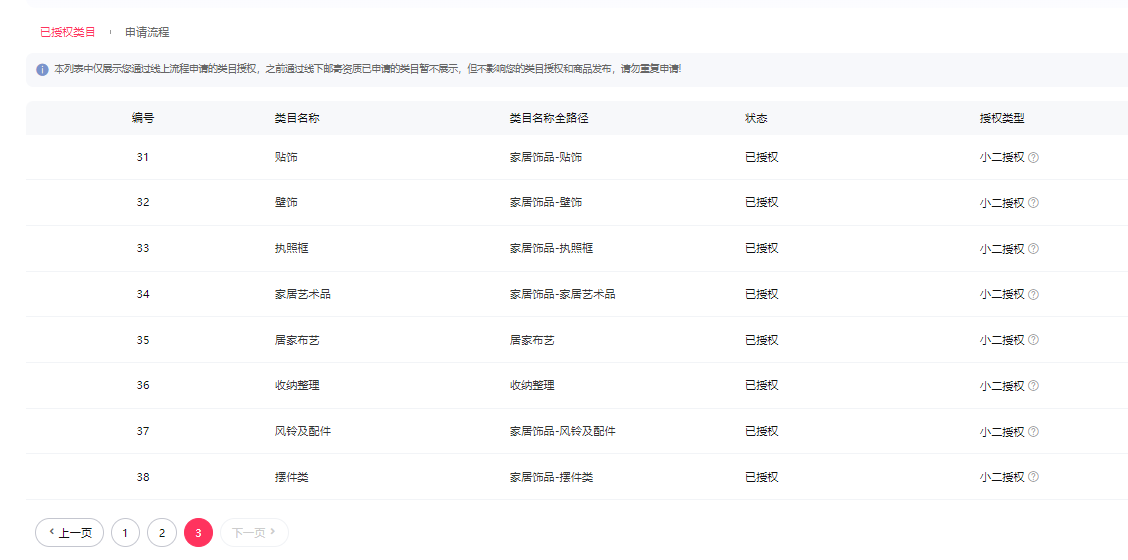Click help icon beside 小二授权 in row 38

click(x=1033, y=478)
